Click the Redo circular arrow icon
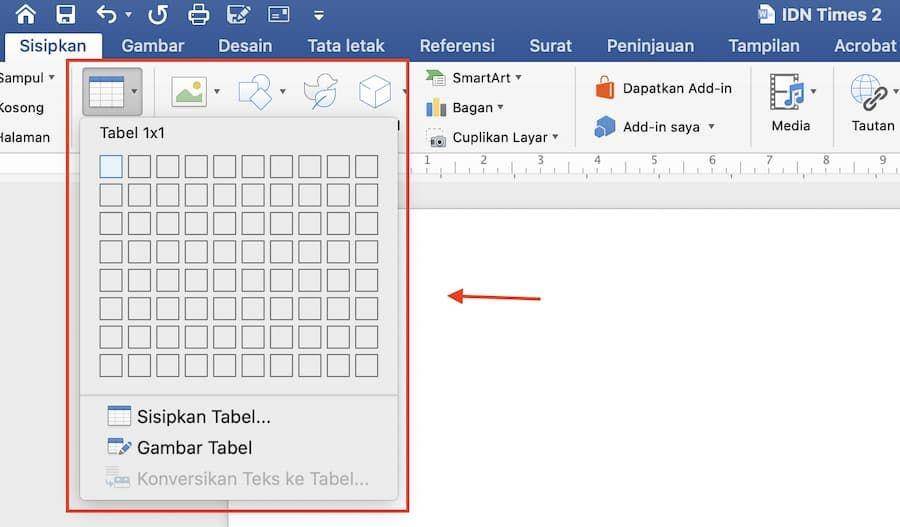Viewport: 900px width, 527px height. 158,14
